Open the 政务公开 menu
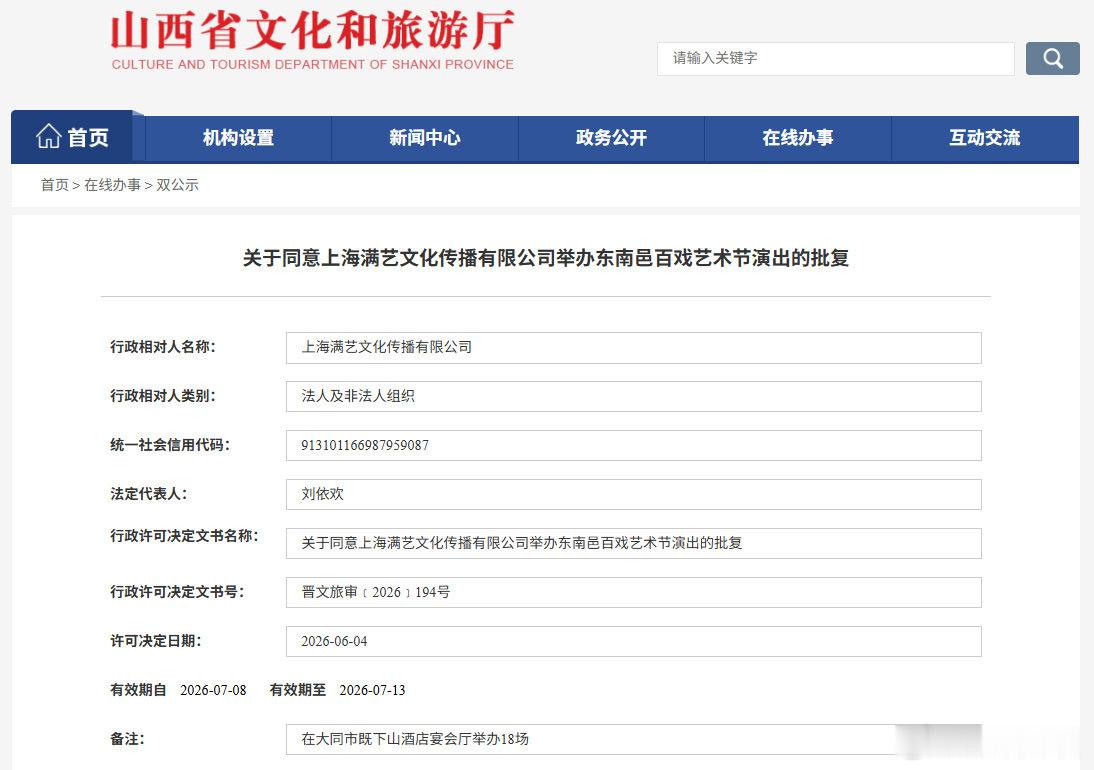1094x770 pixels. point(611,138)
